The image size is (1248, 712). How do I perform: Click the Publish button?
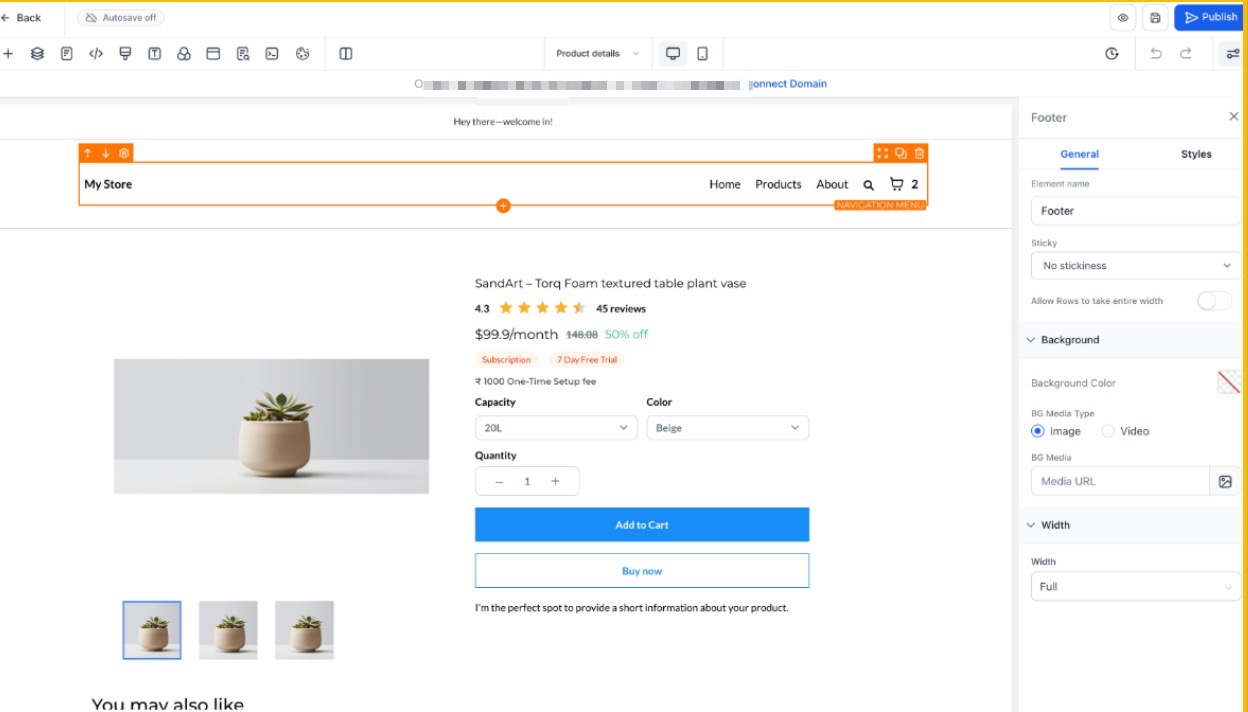click(x=1210, y=17)
